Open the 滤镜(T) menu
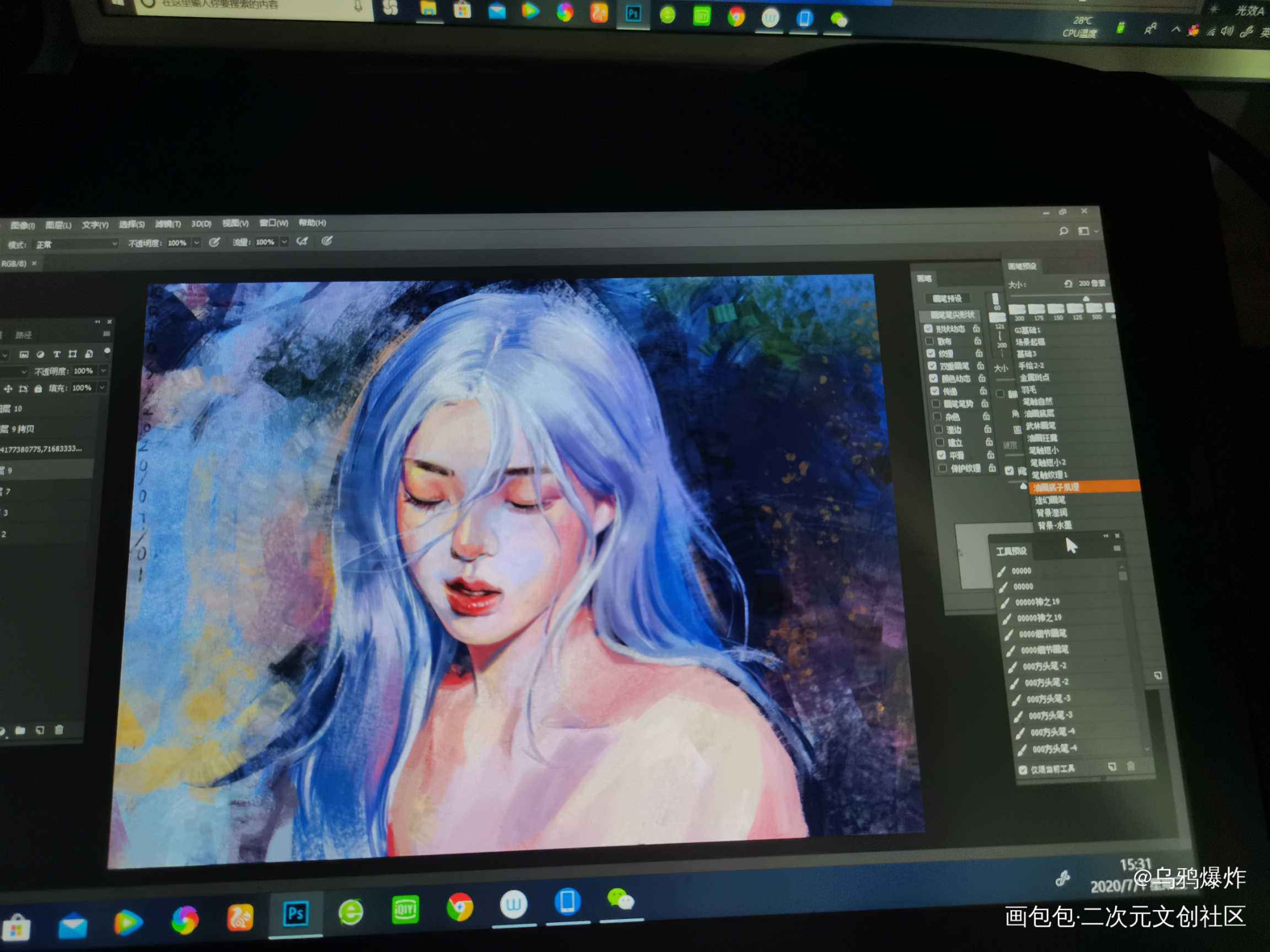This screenshot has width=1270, height=952. 168,224
